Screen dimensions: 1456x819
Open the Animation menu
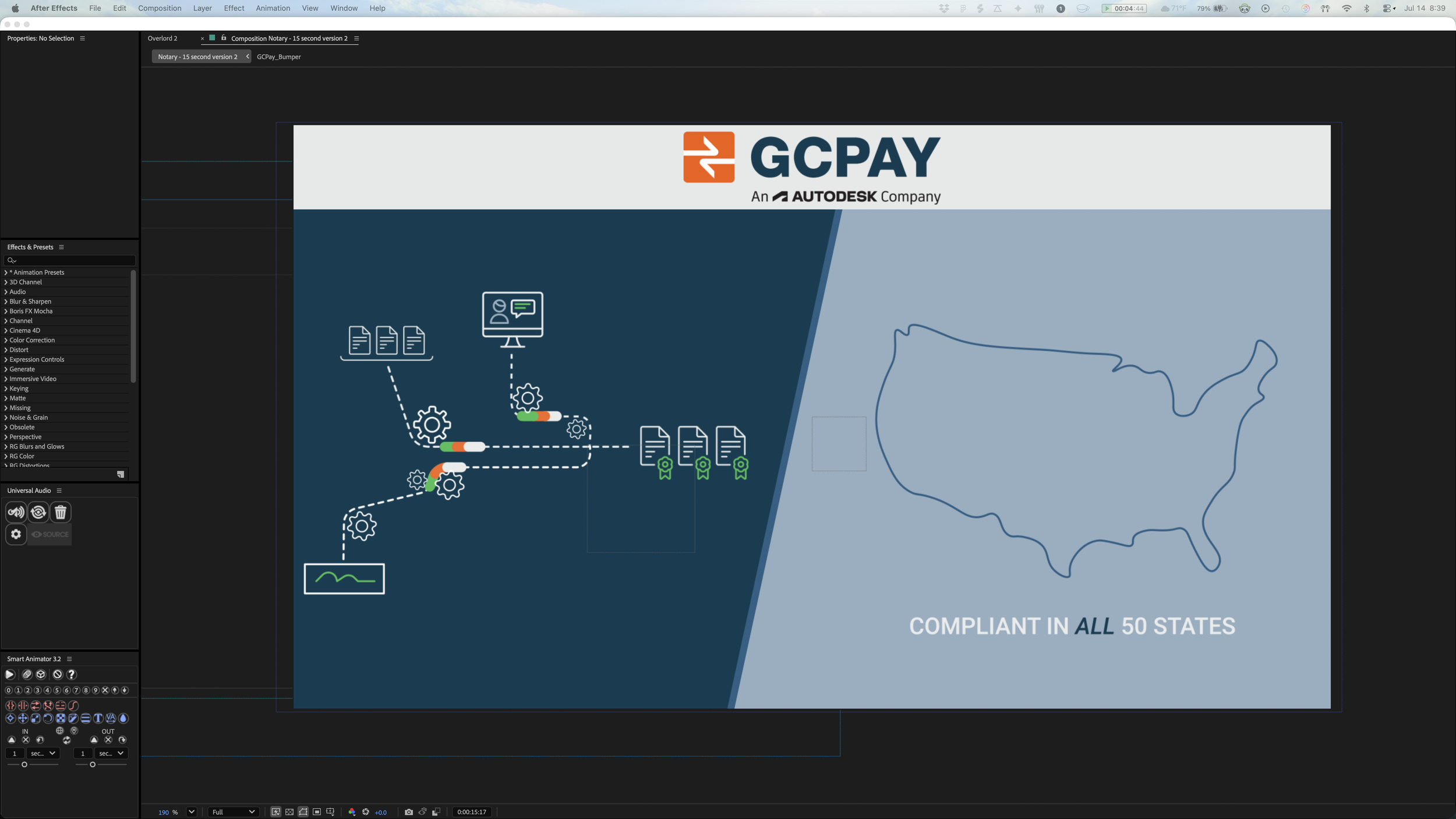pos(273,8)
